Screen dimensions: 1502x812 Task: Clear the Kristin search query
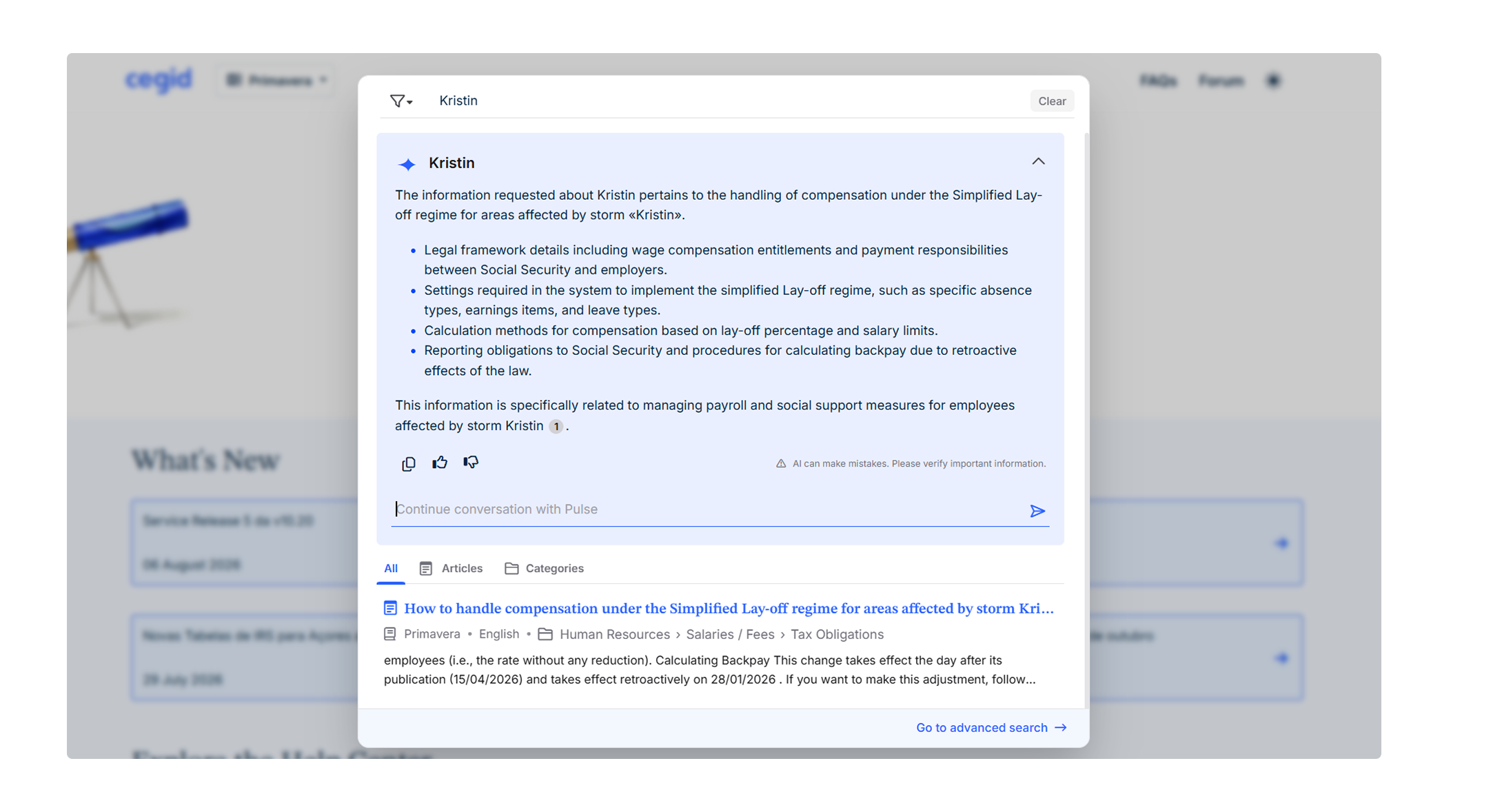[1051, 101]
